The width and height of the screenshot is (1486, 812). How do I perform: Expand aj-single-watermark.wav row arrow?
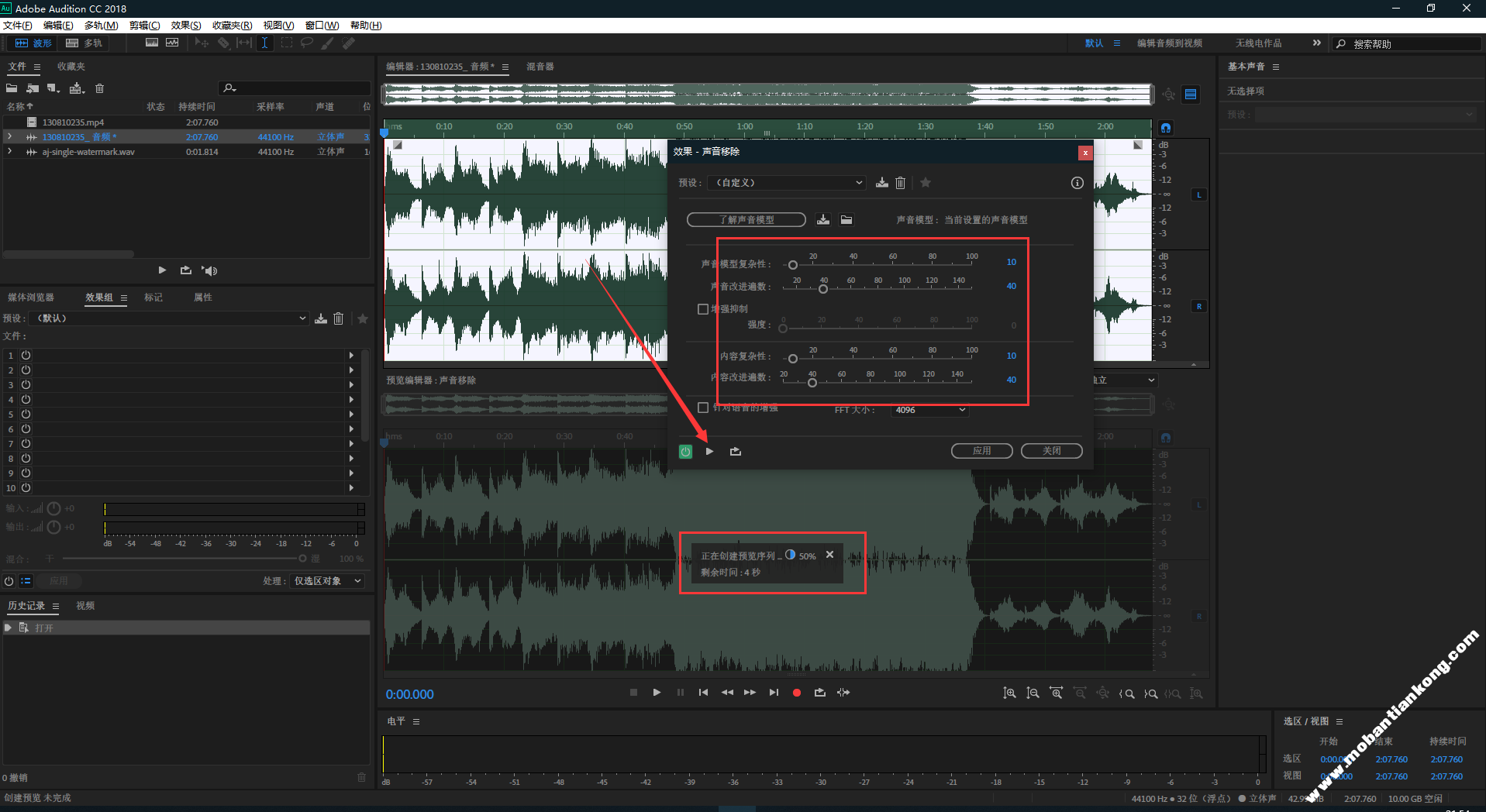[9, 152]
